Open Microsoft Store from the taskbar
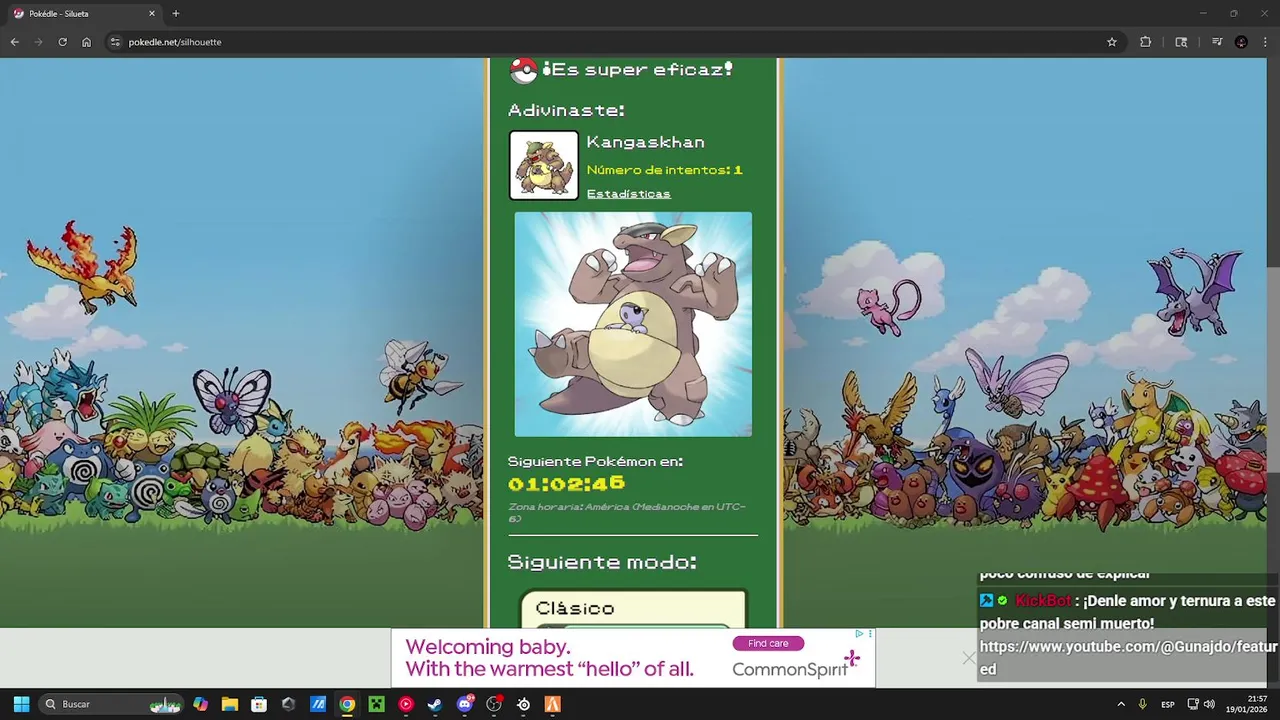 259,704
